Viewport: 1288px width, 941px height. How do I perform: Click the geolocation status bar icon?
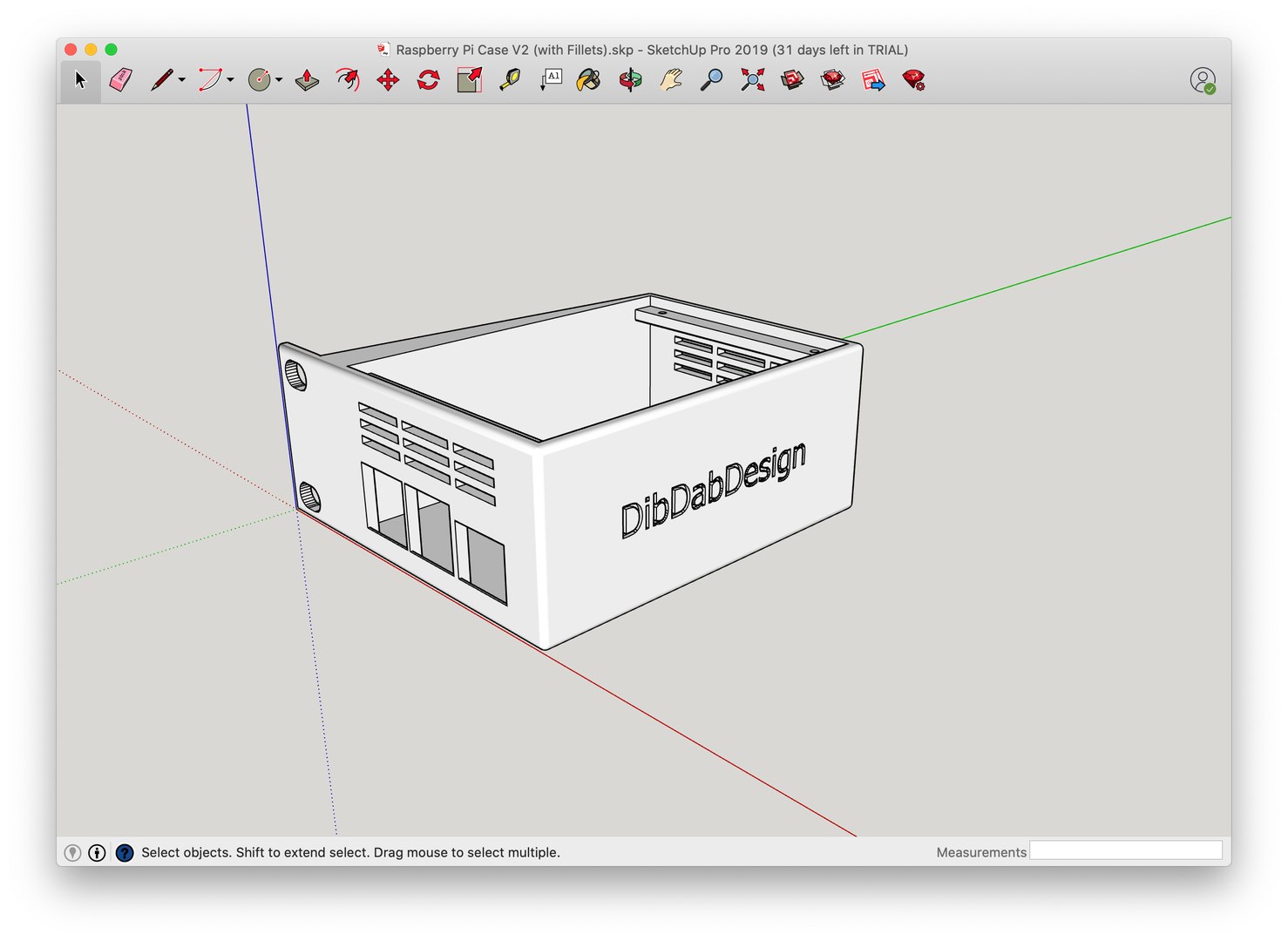[x=73, y=853]
